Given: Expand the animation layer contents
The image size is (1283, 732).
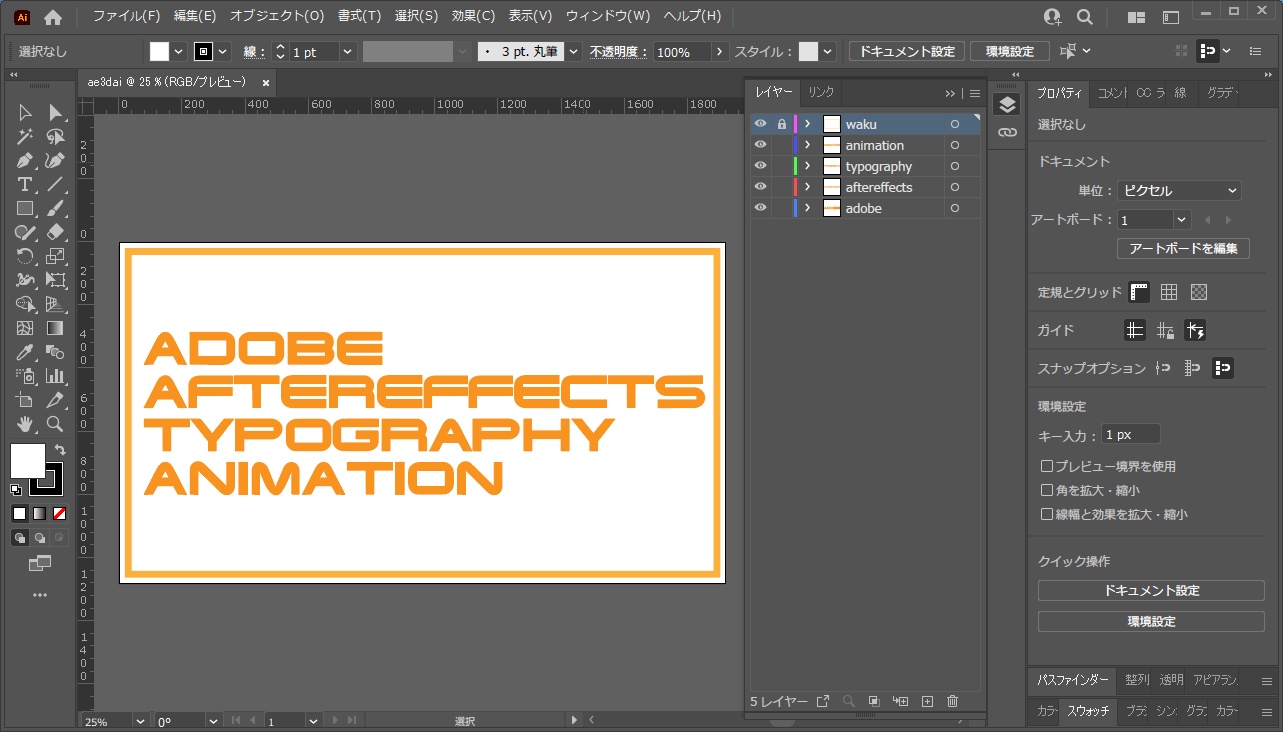Looking at the screenshot, I should [x=807, y=145].
